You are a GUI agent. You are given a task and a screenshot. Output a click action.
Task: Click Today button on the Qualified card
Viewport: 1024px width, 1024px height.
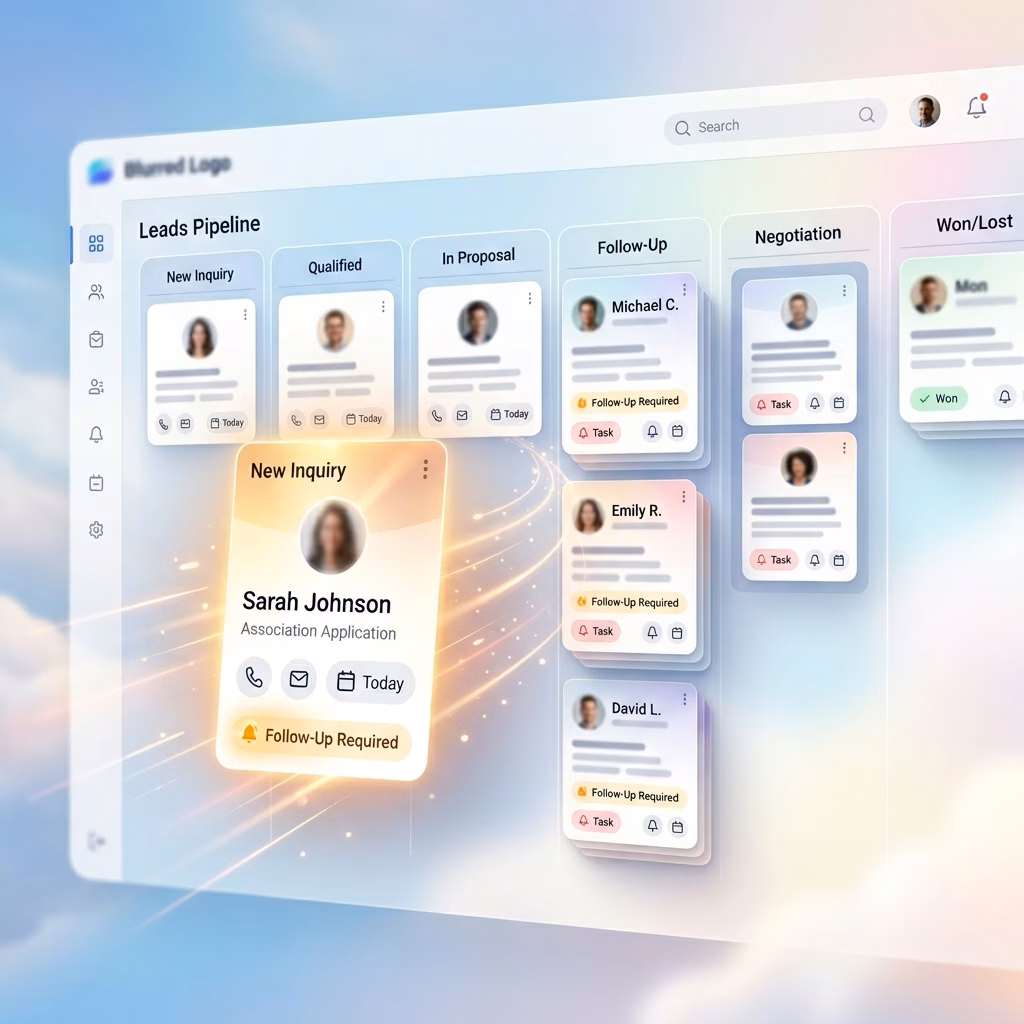tap(364, 419)
